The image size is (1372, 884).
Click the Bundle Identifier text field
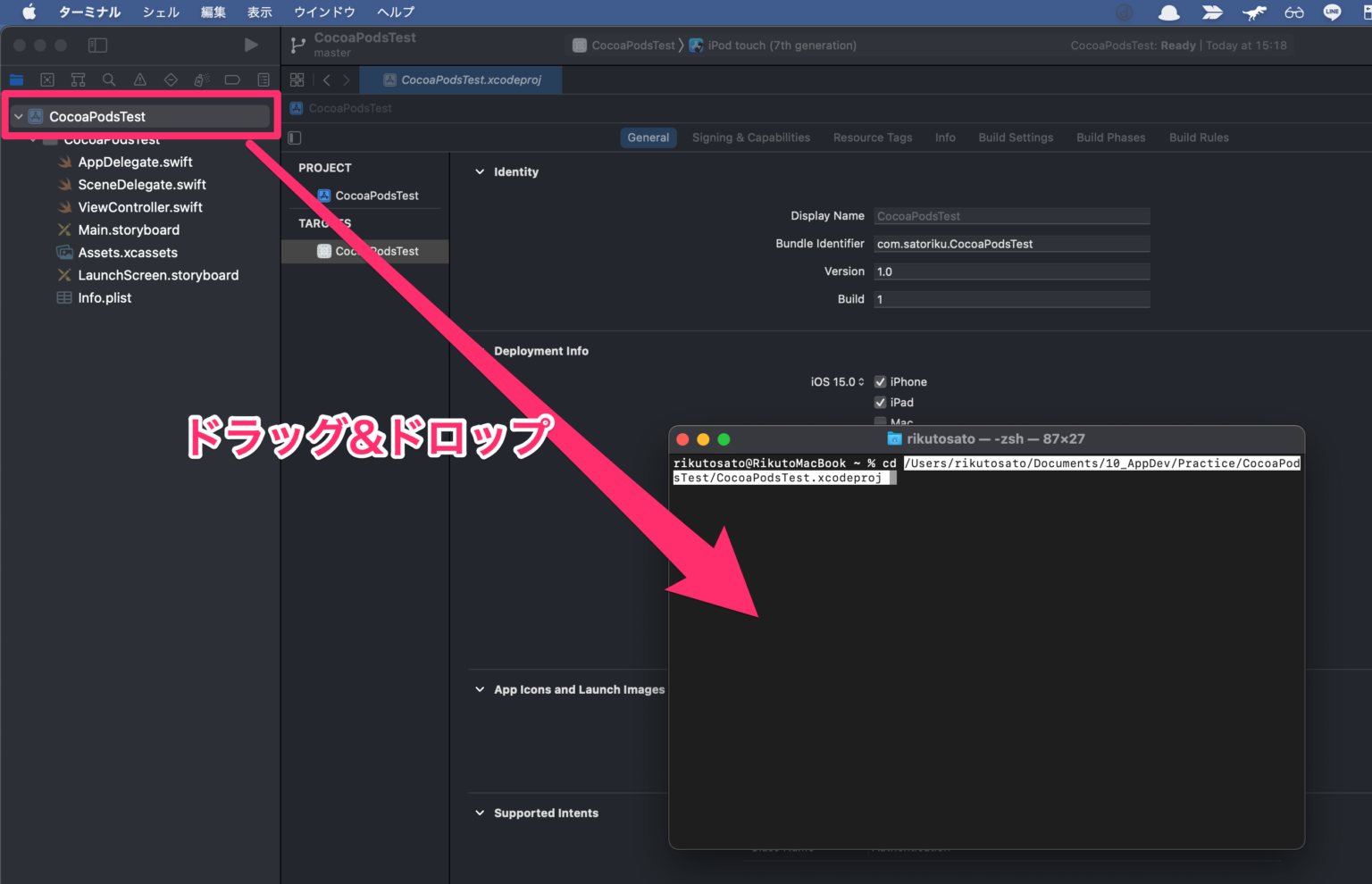coord(1011,244)
